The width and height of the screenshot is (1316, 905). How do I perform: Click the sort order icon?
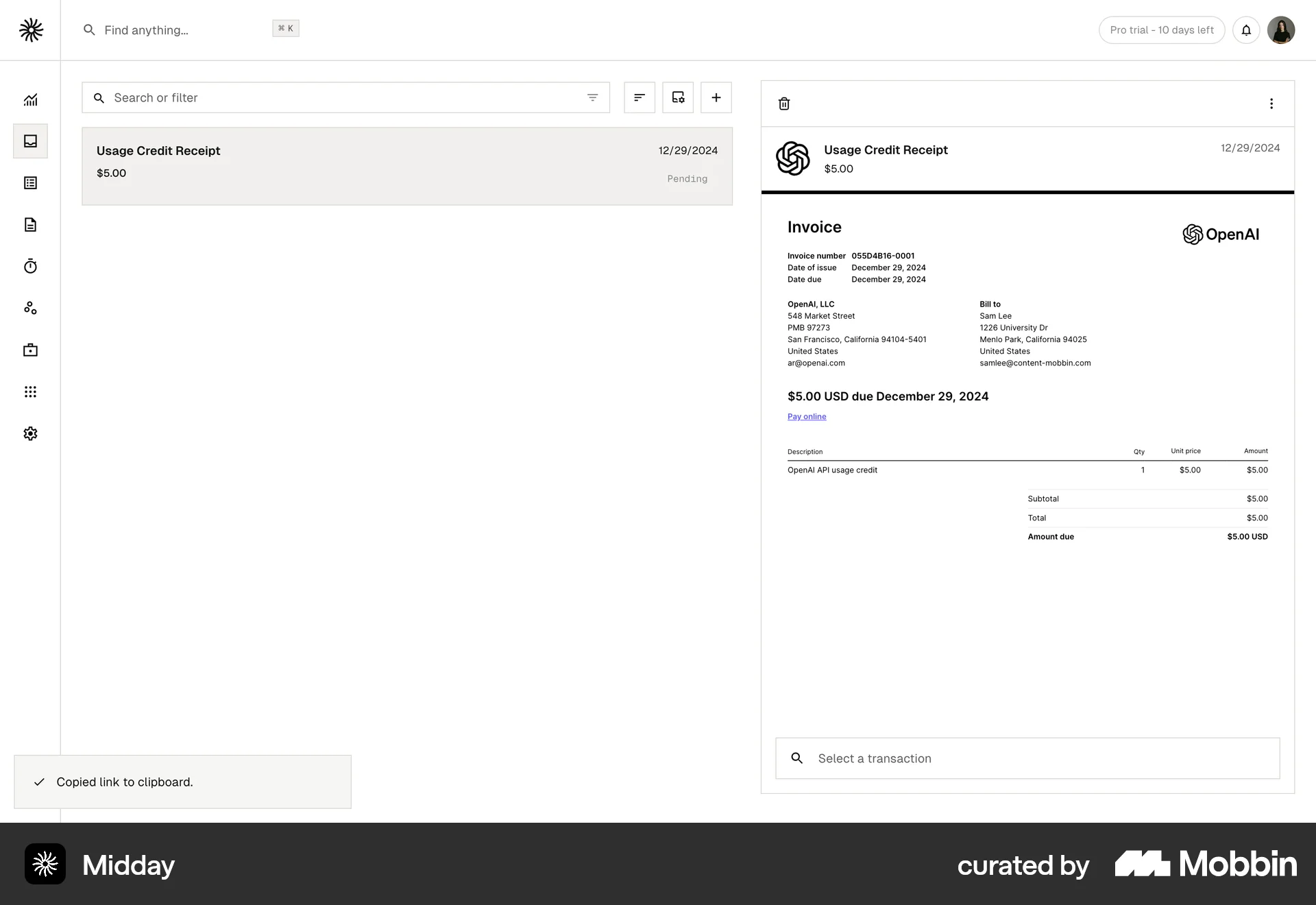pyautogui.click(x=639, y=97)
